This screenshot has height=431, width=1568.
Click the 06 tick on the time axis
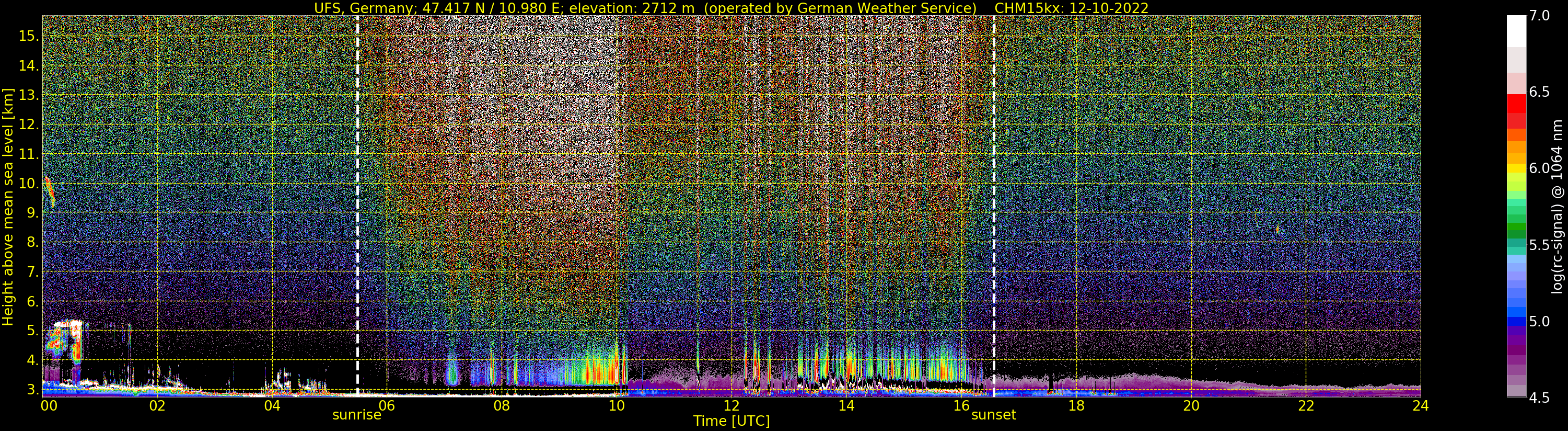pos(387,405)
